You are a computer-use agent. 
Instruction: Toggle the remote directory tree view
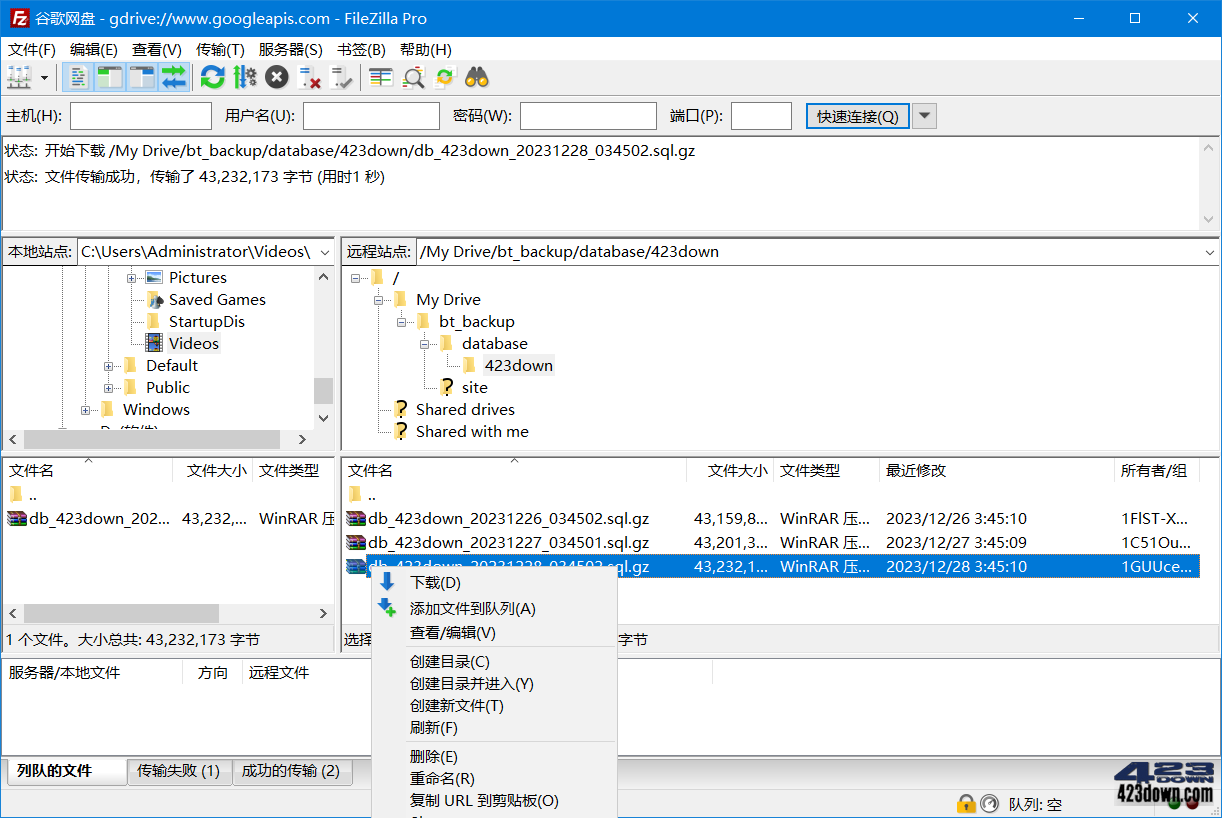click(142, 77)
